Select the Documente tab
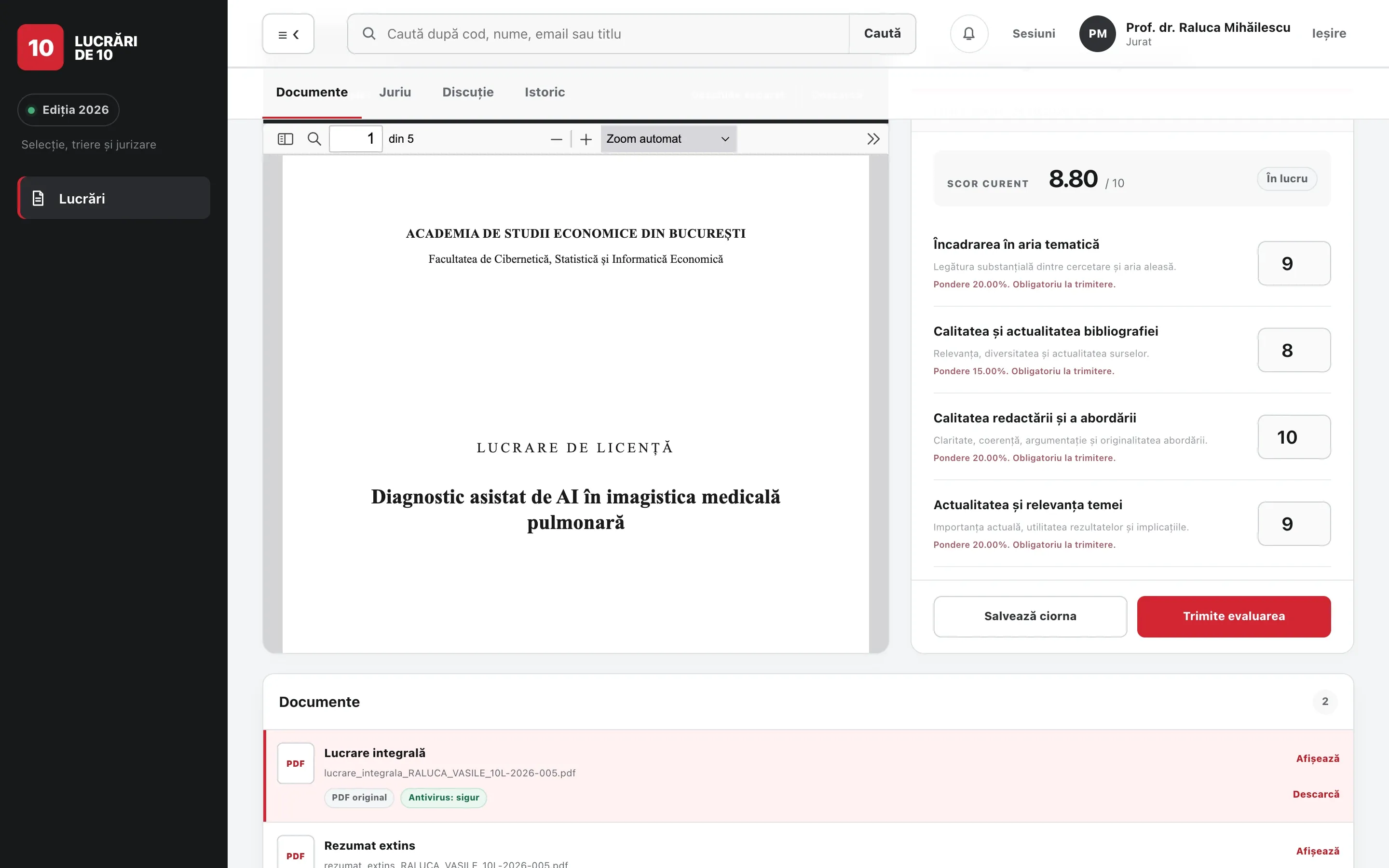This screenshot has width=1389, height=868. 312,92
